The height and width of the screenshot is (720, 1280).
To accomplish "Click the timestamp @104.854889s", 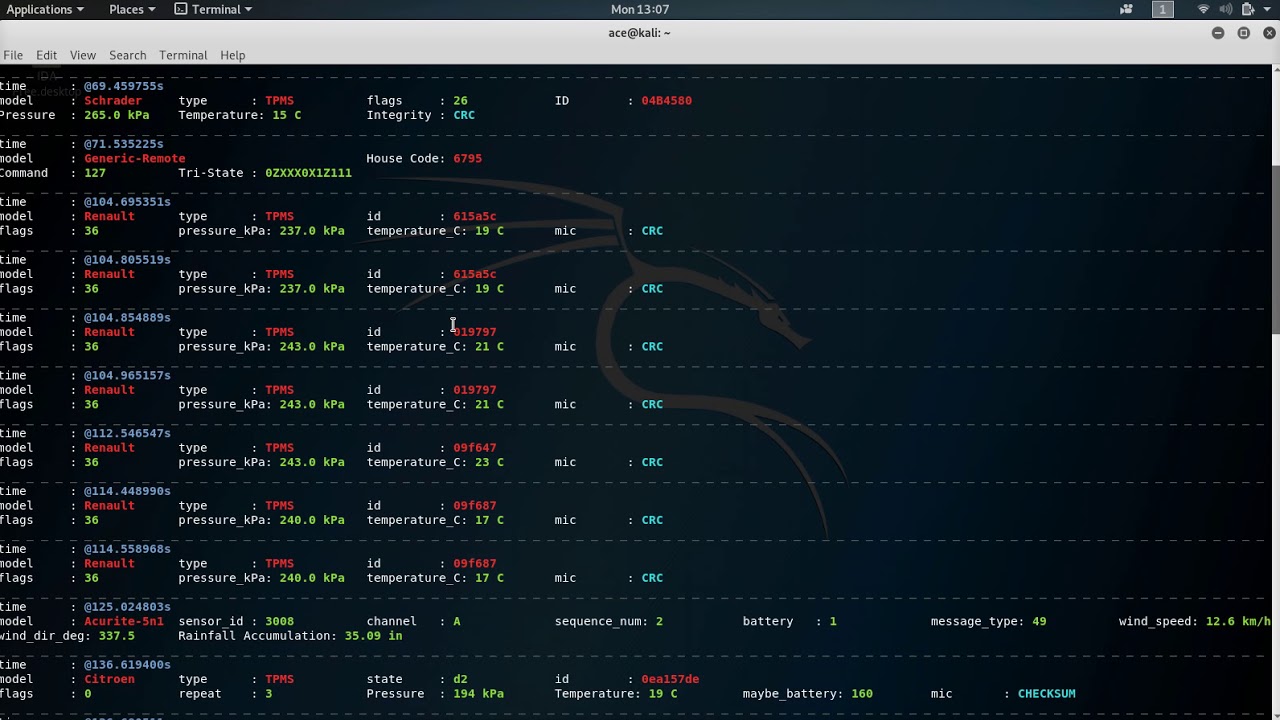I will click(x=127, y=318).
